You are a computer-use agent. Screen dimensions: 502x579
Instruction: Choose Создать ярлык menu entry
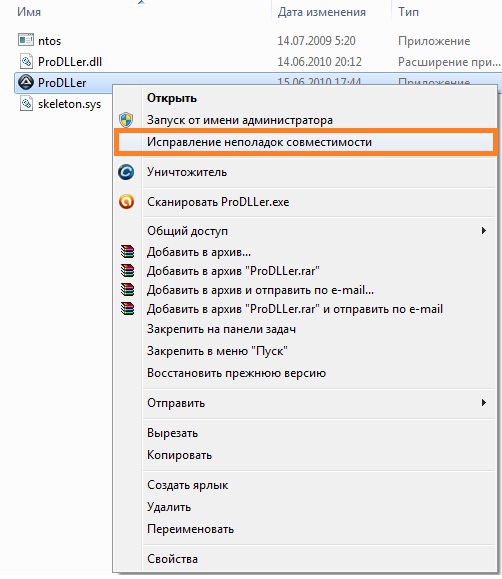click(x=188, y=485)
